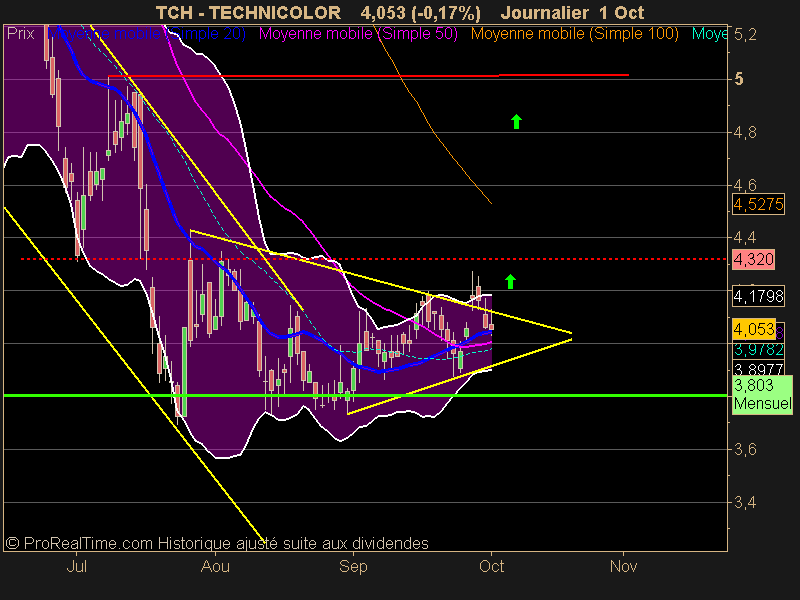The image size is (800, 600).
Task: Click the 'Oct' date axis label
Action: point(491,566)
